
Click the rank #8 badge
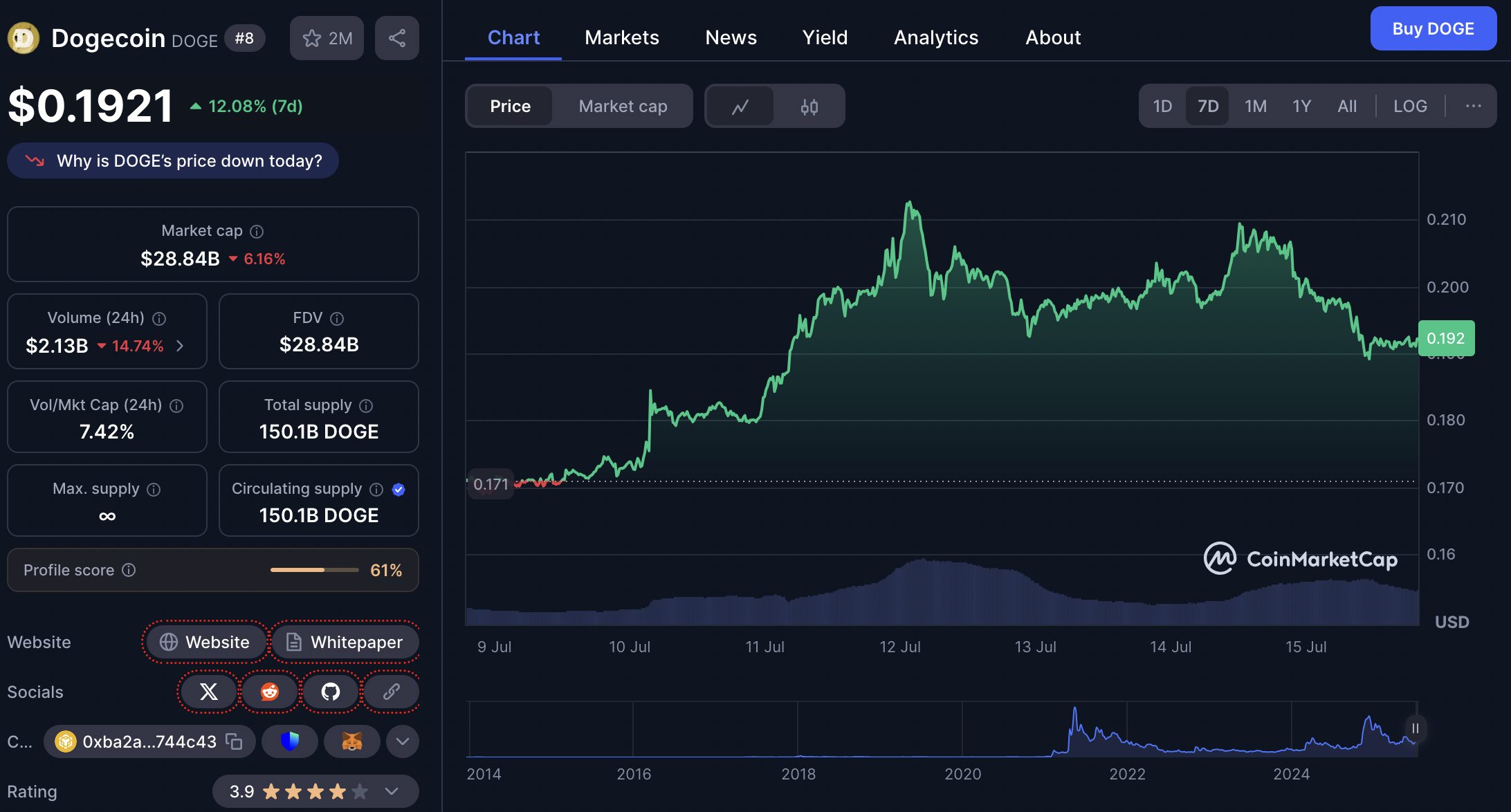pos(244,38)
